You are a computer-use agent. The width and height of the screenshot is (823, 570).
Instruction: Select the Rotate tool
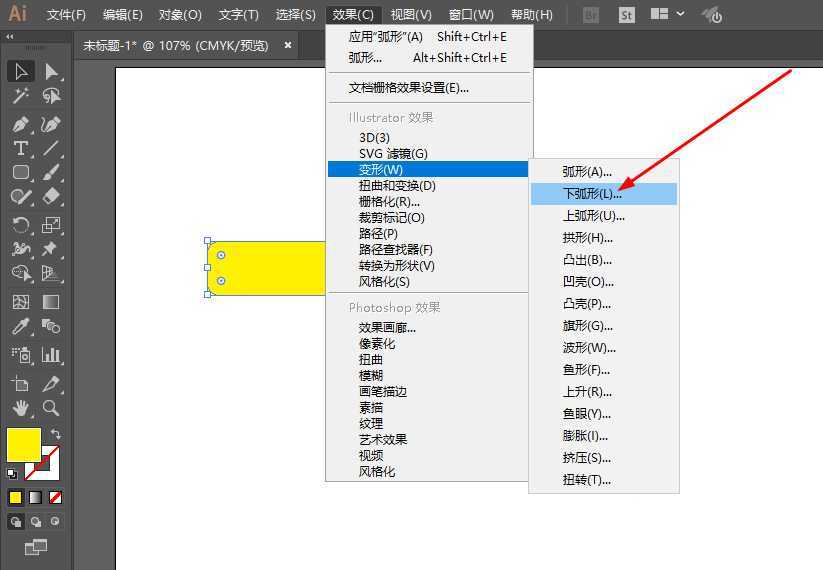click(x=21, y=225)
